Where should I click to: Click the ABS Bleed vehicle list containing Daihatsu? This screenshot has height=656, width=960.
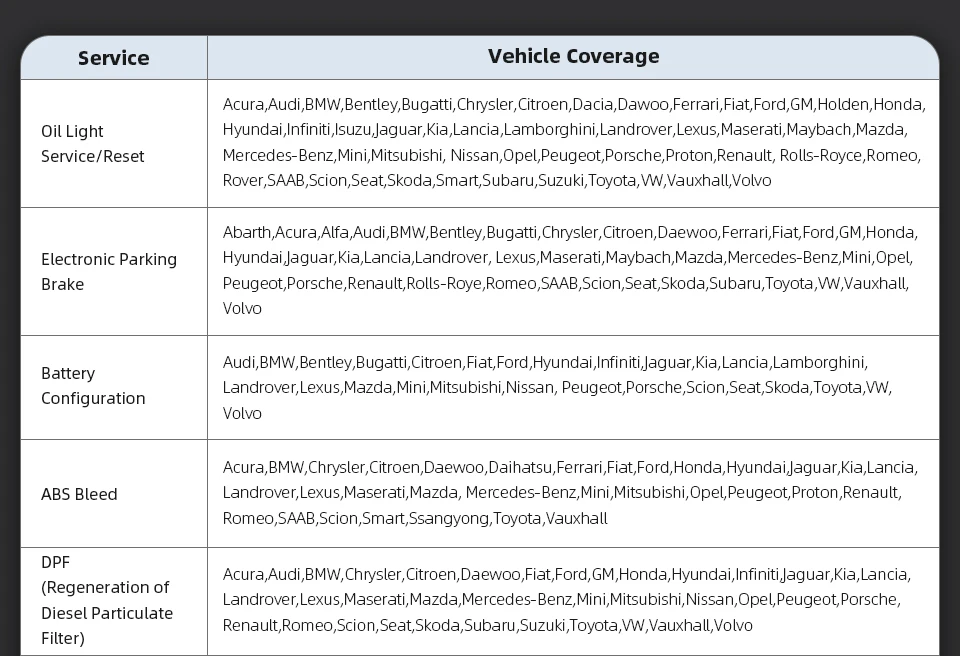570,492
